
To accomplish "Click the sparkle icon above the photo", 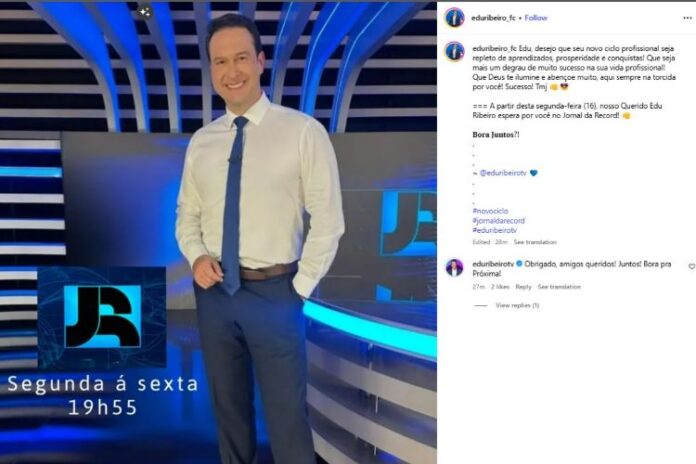I will (x=144, y=12).
